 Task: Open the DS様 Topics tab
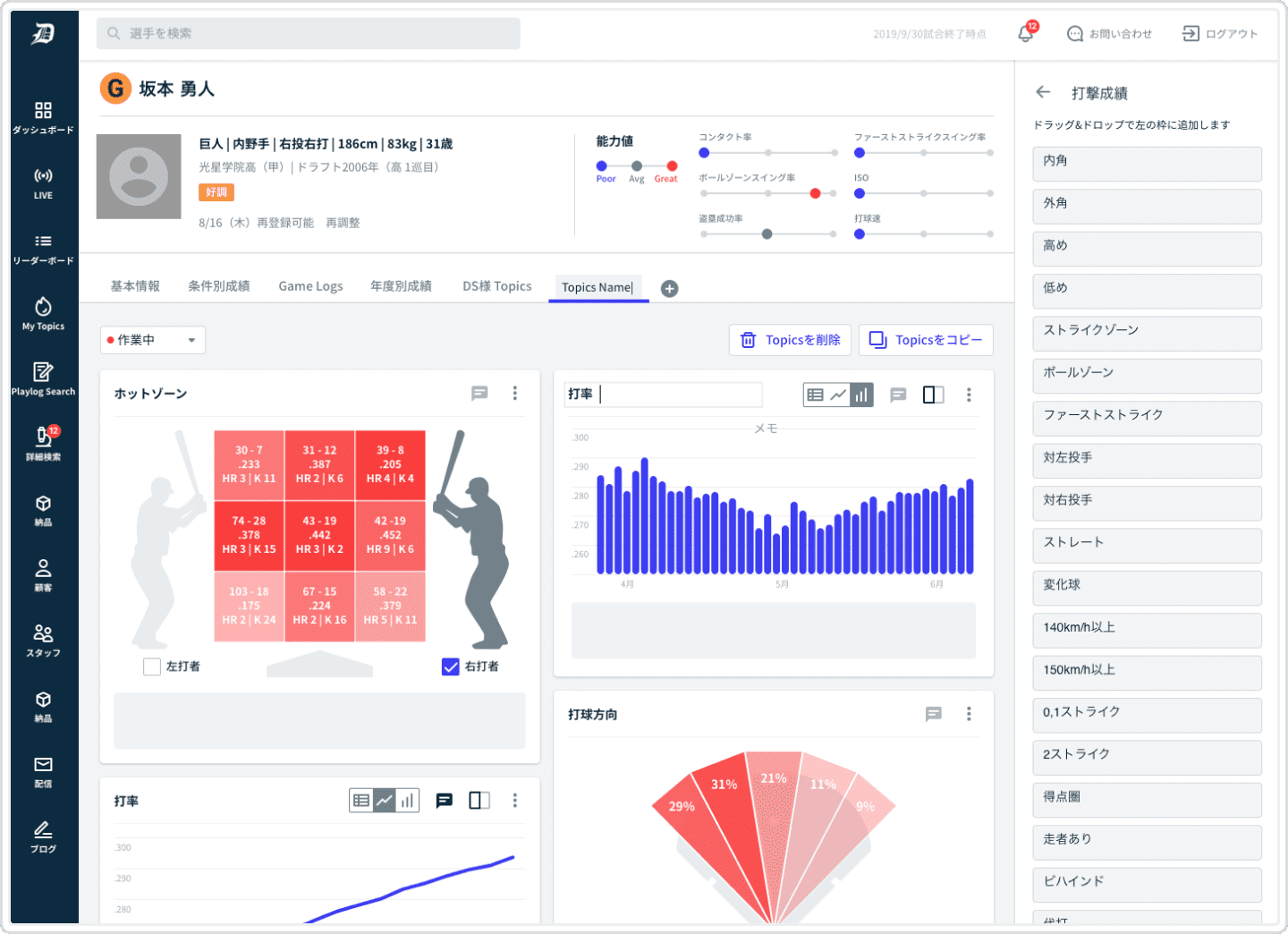click(497, 286)
